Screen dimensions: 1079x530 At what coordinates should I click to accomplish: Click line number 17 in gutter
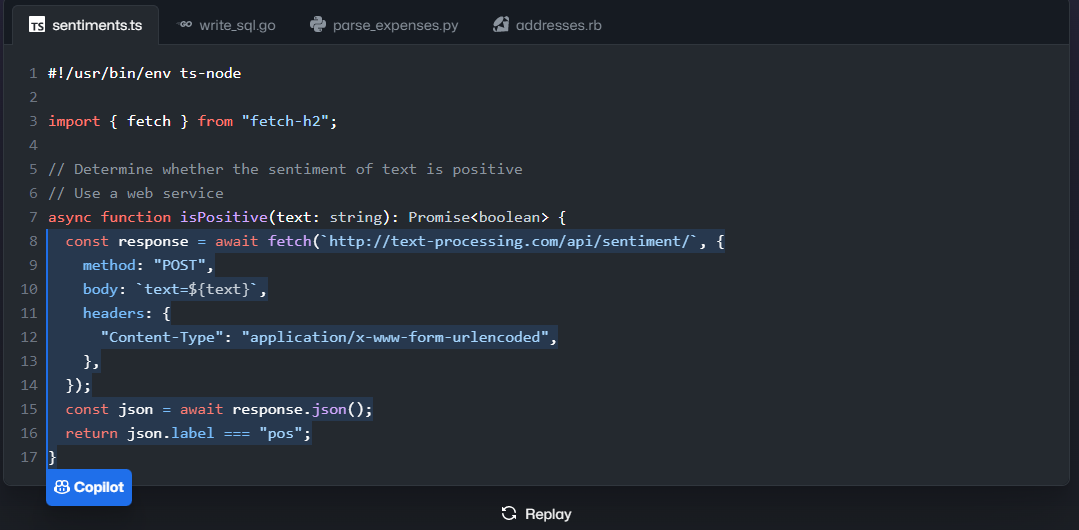tap(30, 458)
